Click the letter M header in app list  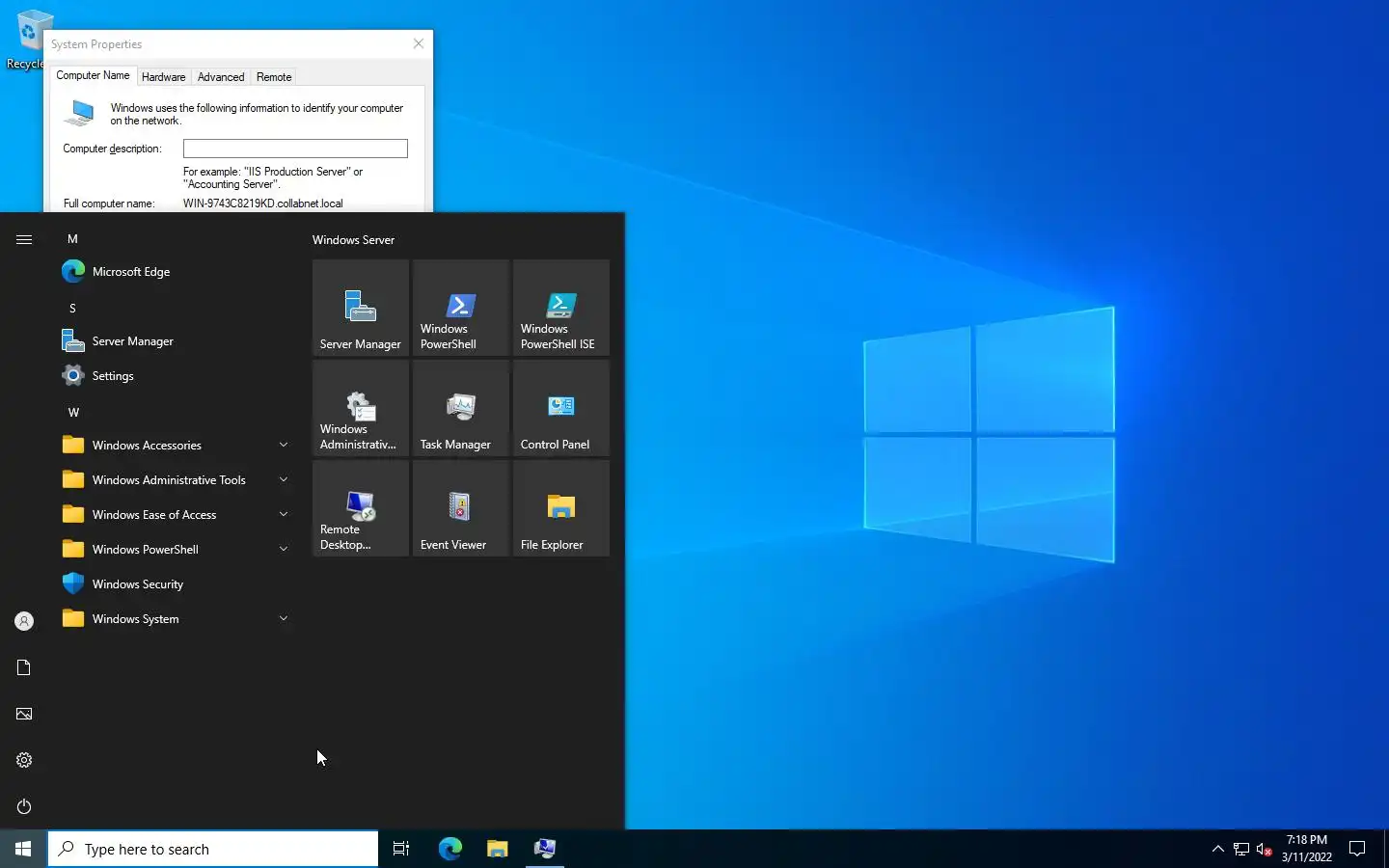click(x=72, y=239)
